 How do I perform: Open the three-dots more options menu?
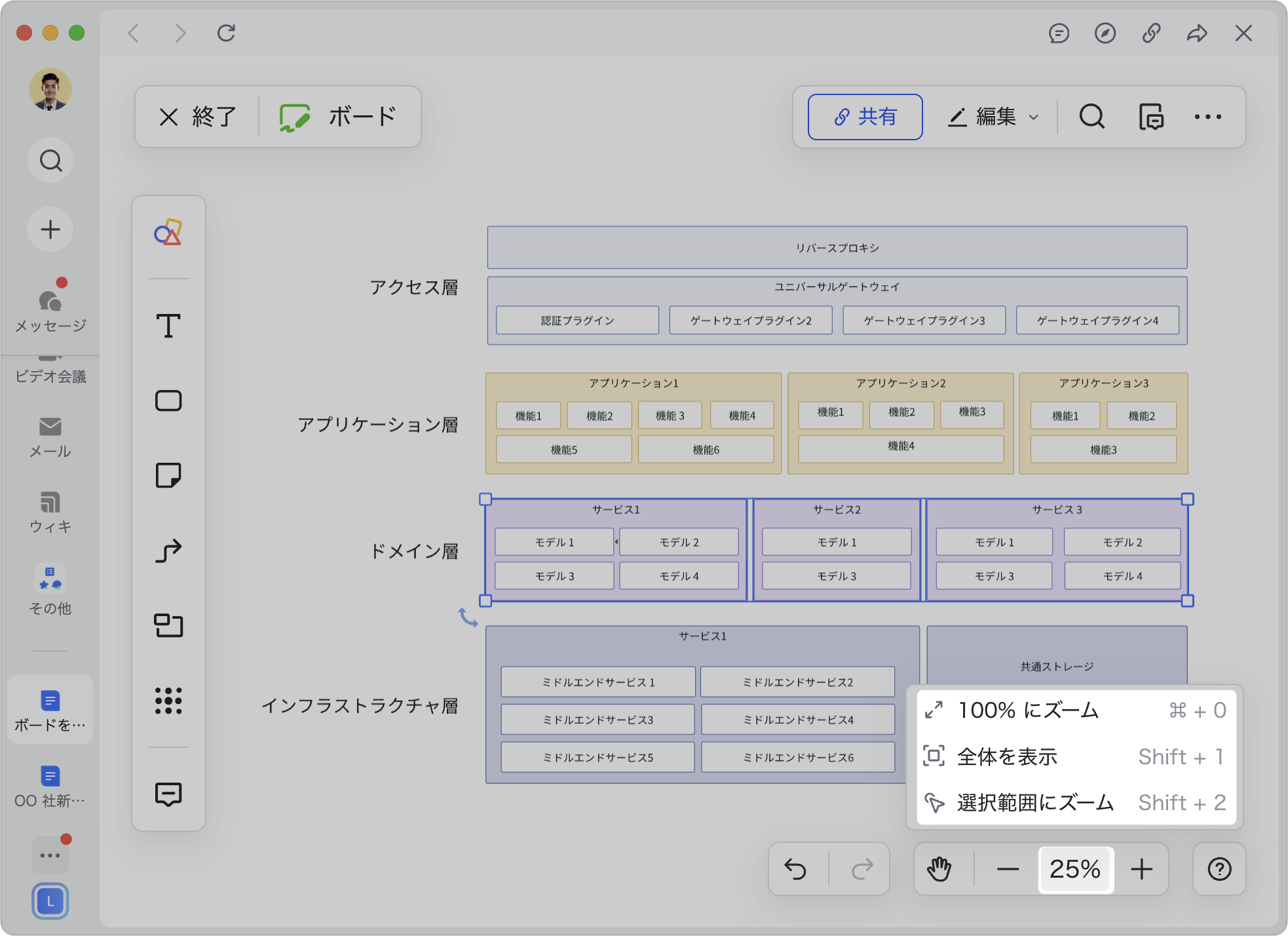pyautogui.click(x=1207, y=117)
